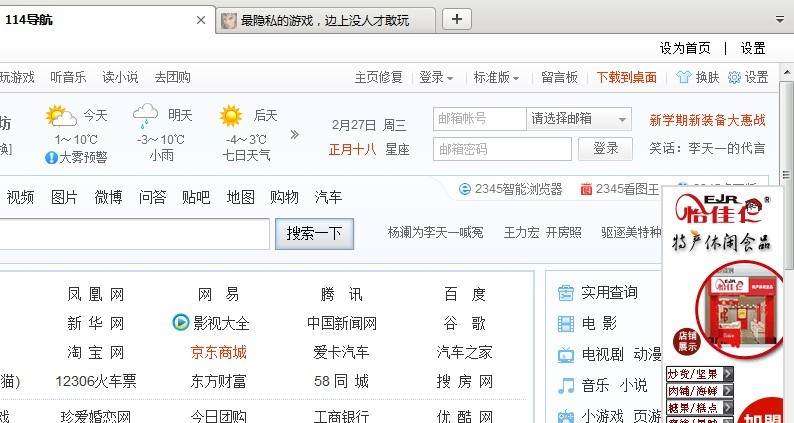Screen dimensions: 794x423
Task: Select the 问答 search tab
Action: [x=152, y=197]
